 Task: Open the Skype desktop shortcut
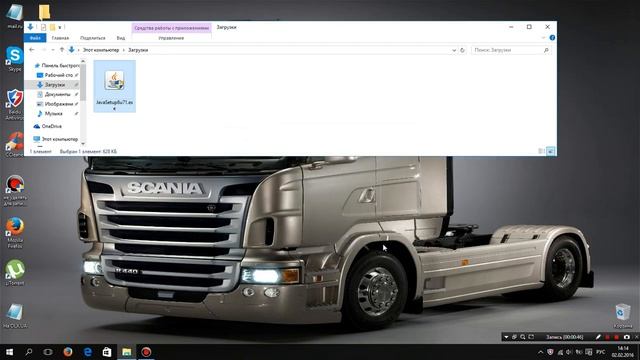click(x=15, y=59)
